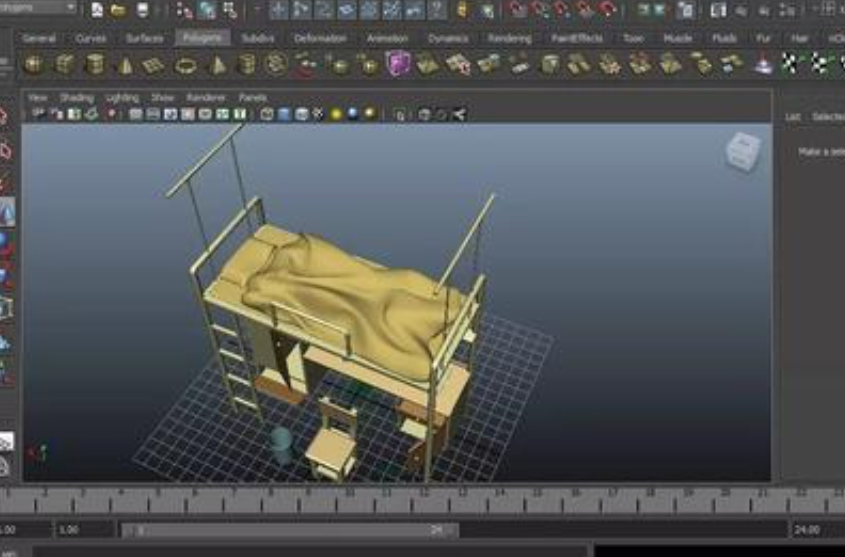This screenshot has height=557, width=845.
Task: Select the Polygons shelf tab
Action: [203, 38]
